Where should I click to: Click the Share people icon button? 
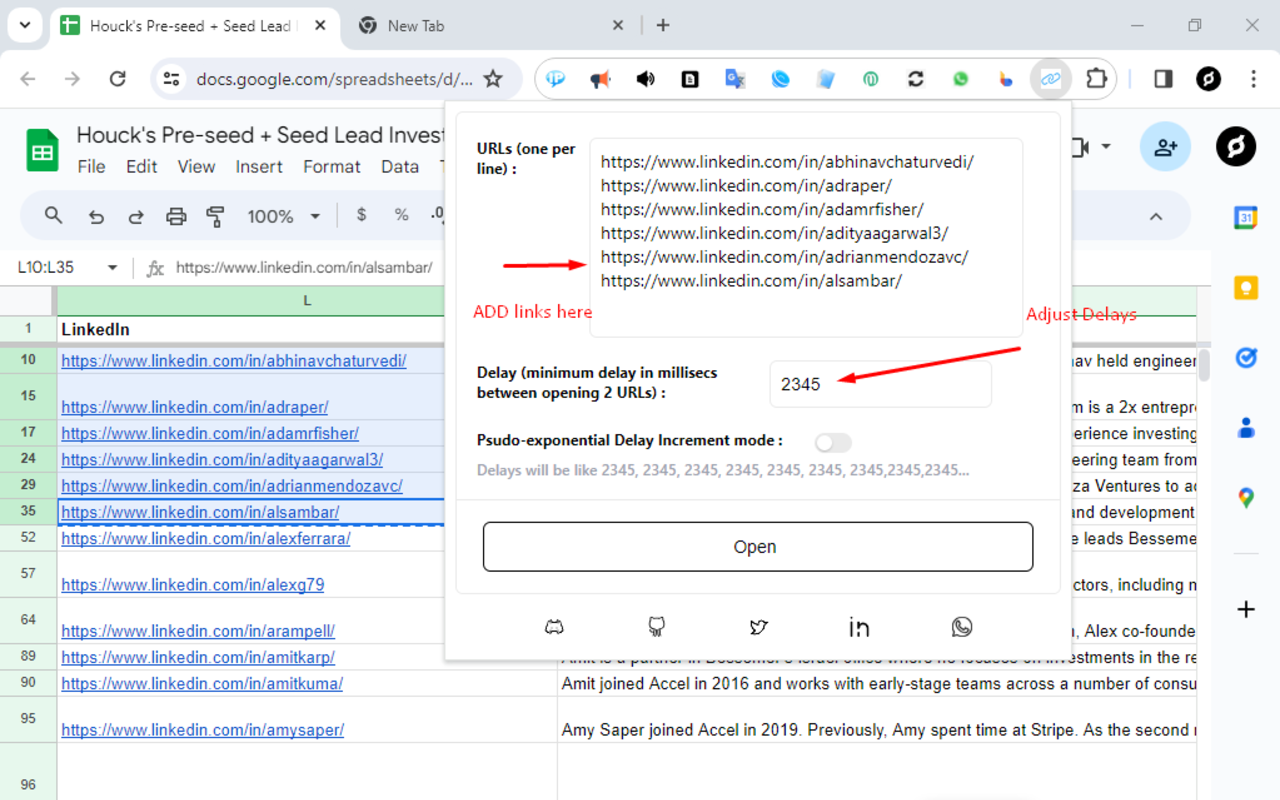coord(1165,148)
